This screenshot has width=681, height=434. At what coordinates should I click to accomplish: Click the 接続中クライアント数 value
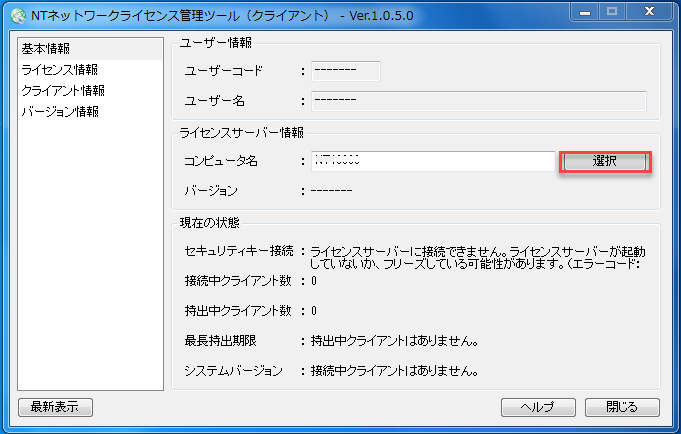(x=313, y=281)
